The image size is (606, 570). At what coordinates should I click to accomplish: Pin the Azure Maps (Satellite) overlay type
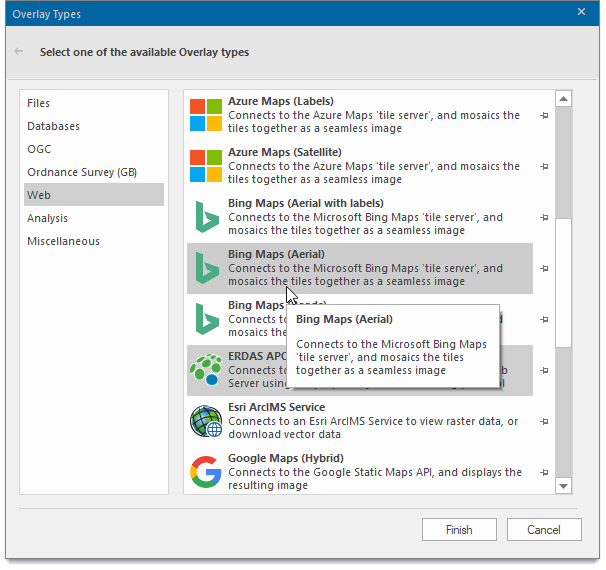pyautogui.click(x=544, y=167)
